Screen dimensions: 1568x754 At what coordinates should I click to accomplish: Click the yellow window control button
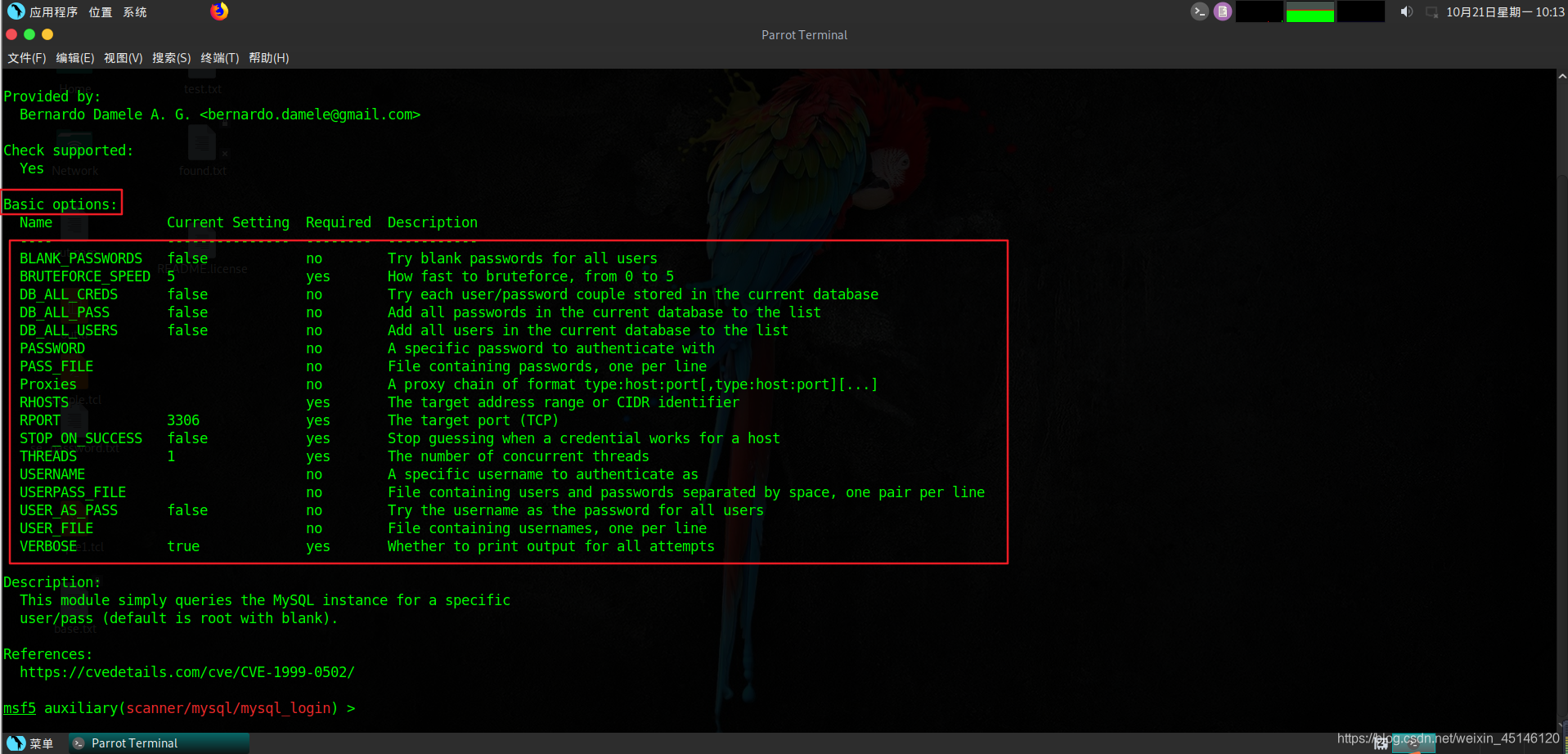click(x=47, y=34)
